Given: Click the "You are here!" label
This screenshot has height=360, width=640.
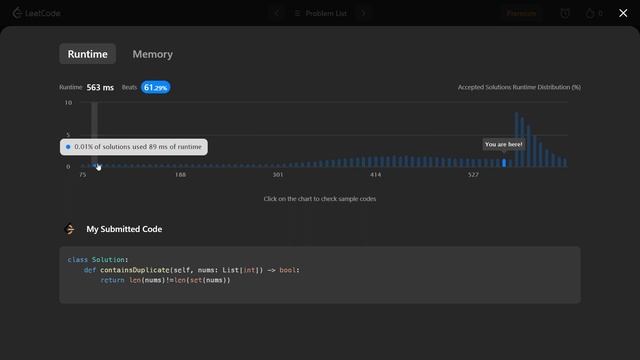Looking at the screenshot, I should 504,144.
